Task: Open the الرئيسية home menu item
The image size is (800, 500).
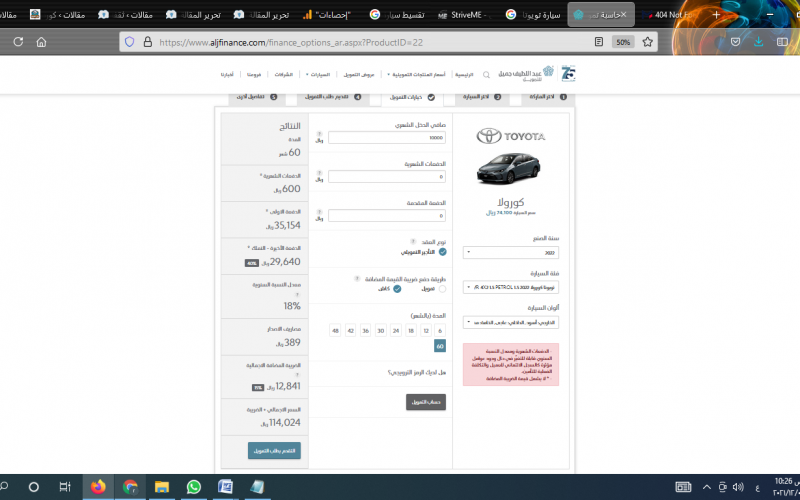Action: (464, 74)
